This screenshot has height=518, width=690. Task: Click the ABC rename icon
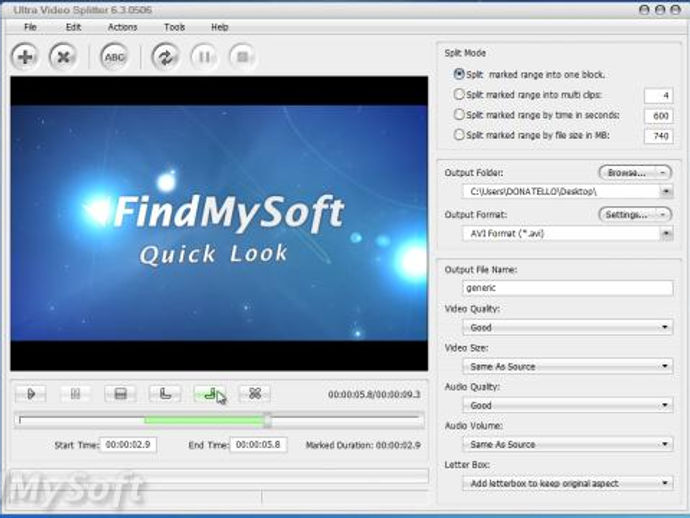pos(114,57)
